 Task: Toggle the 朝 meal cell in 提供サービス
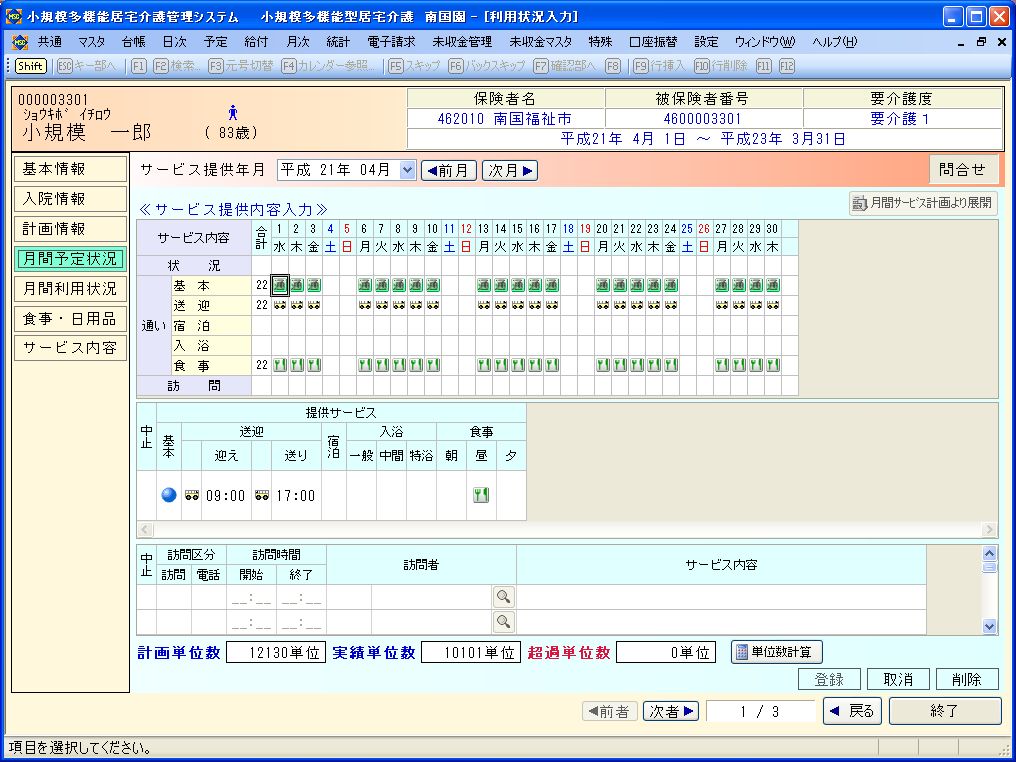pos(451,495)
